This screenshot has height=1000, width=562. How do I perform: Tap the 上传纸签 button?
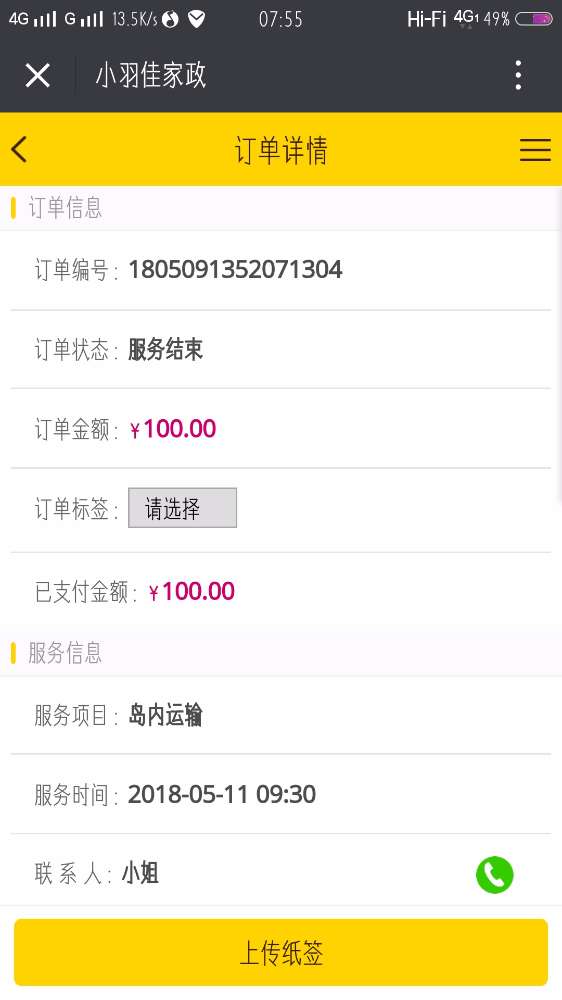point(281,953)
